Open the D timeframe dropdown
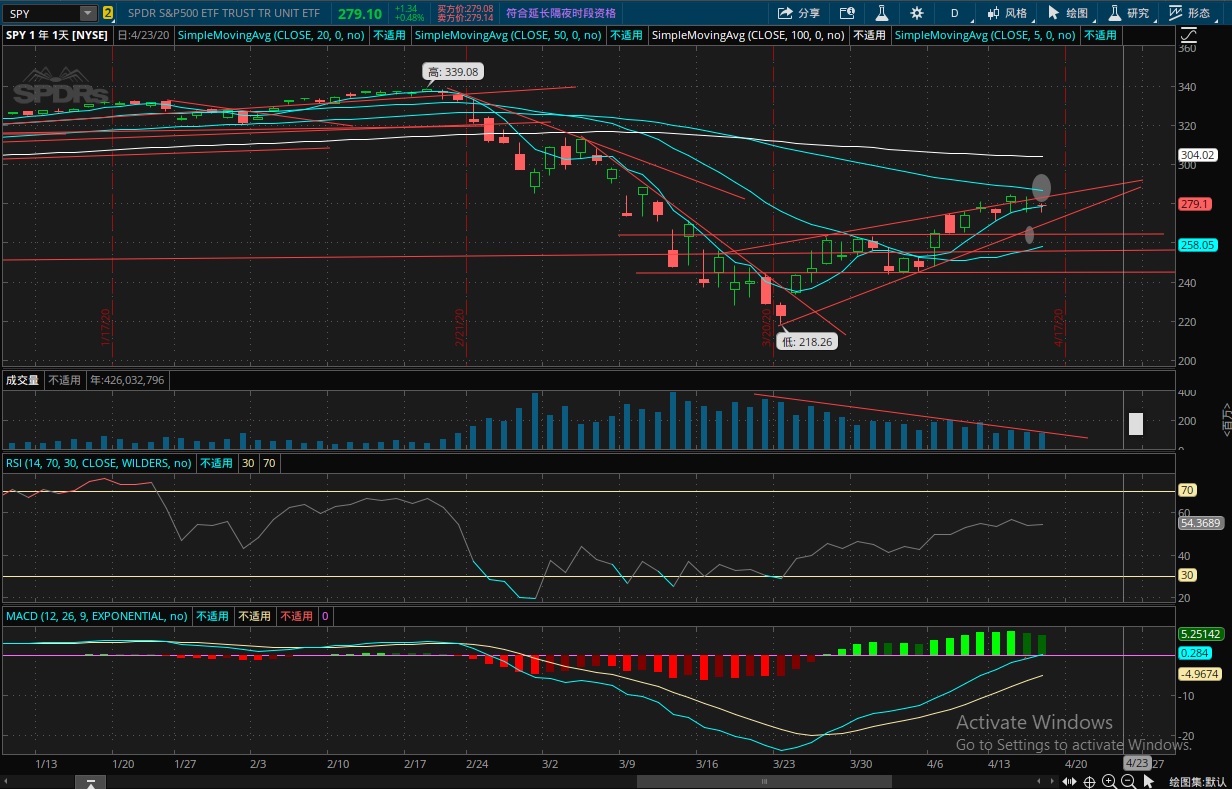Viewport: 1232px width, 789px height. (x=955, y=13)
